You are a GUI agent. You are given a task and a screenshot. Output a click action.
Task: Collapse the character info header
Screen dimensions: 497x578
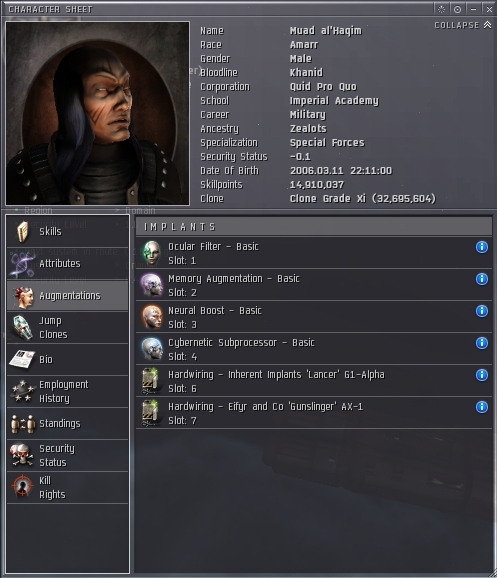[463, 25]
